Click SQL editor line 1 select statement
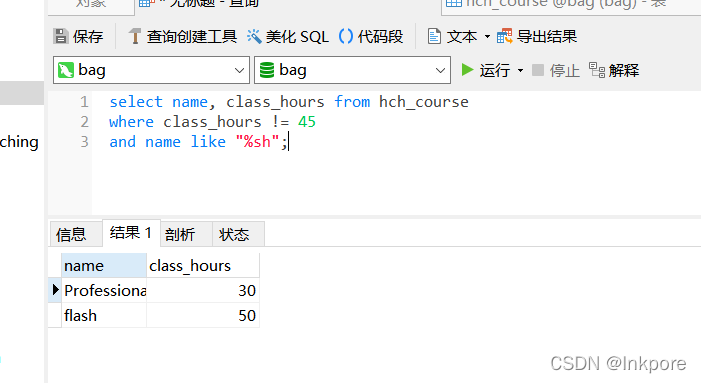The width and height of the screenshot is (701, 383). [289, 102]
